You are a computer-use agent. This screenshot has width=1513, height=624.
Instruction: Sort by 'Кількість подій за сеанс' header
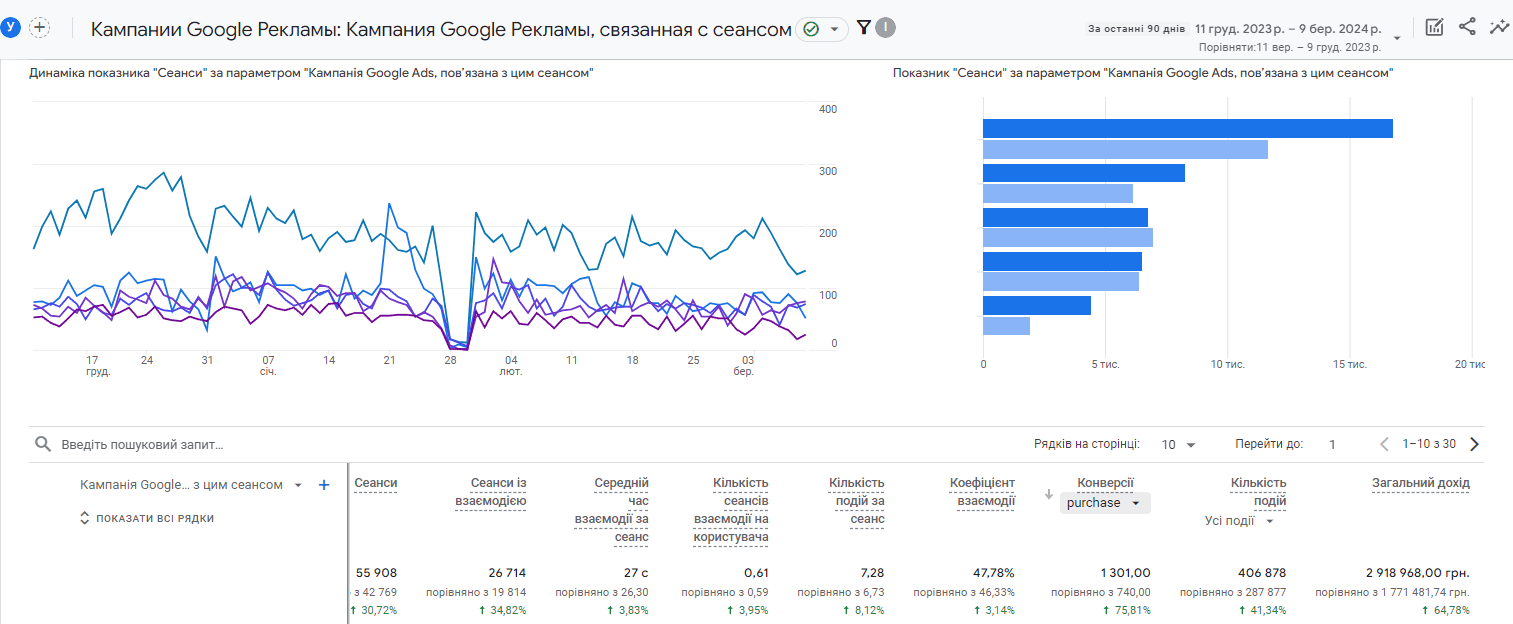coord(856,501)
